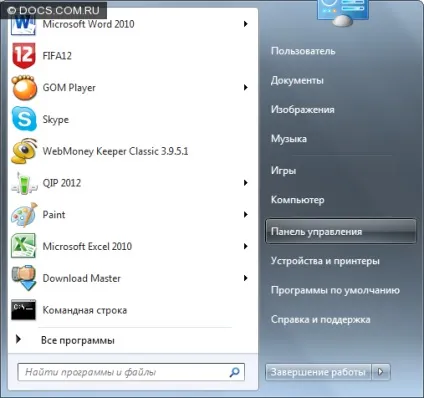Open Skype using its blue icon
Image resolution: width=424 pixels, height=398 pixels.
(x=24, y=119)
